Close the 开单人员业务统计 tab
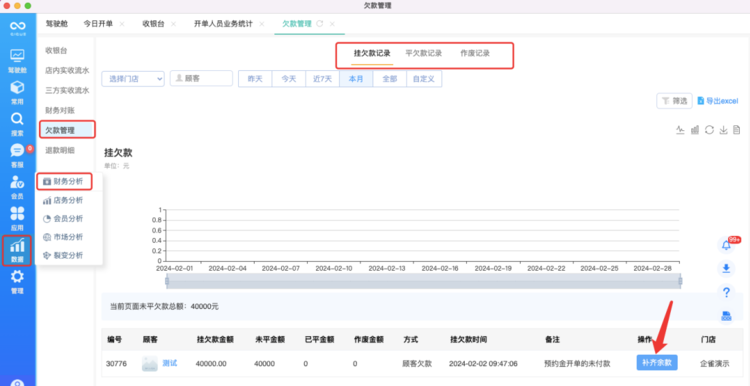Screen dimensions: 750x386 click(x=262, y=24)
